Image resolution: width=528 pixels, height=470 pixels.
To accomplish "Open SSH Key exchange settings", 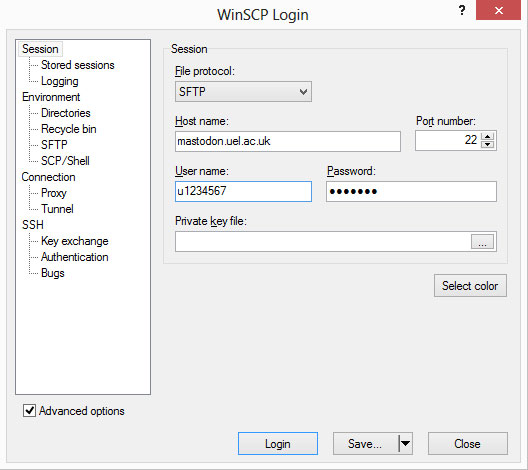I will [x=74, y=241].
